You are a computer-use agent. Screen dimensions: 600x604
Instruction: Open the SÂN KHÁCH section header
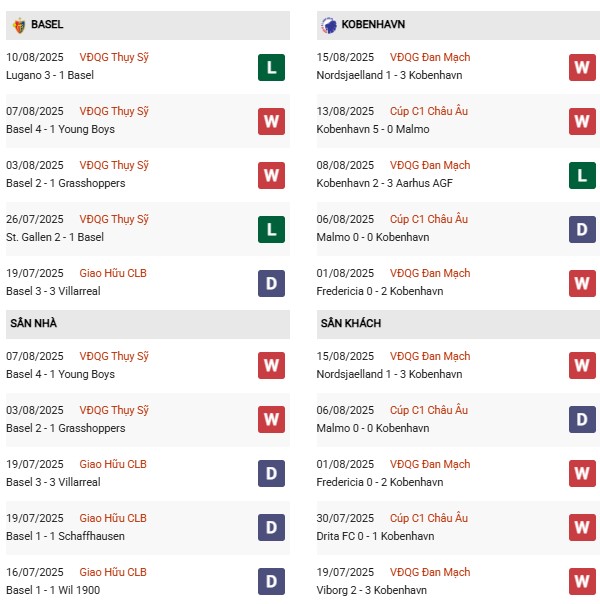click(351, 324)
